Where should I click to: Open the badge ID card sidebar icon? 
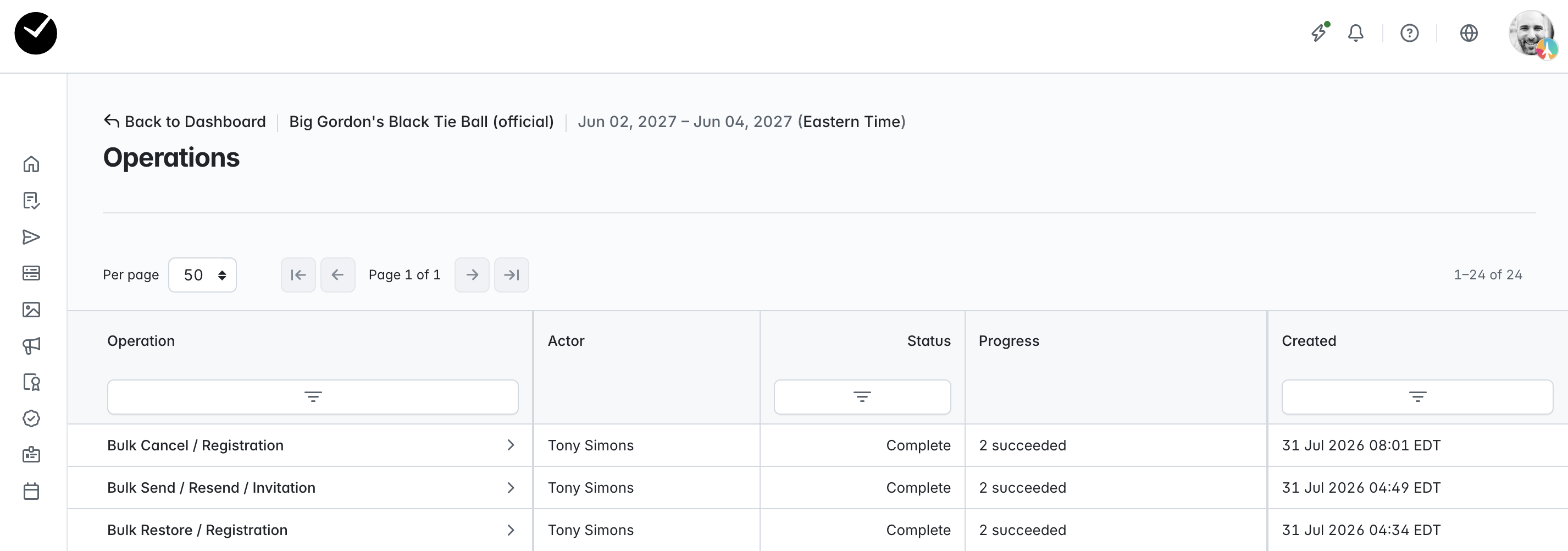[x=31, y=455]
